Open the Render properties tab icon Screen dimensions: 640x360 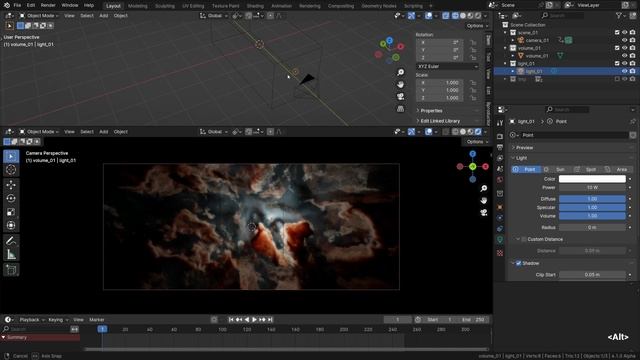click(x=500, y=136)
